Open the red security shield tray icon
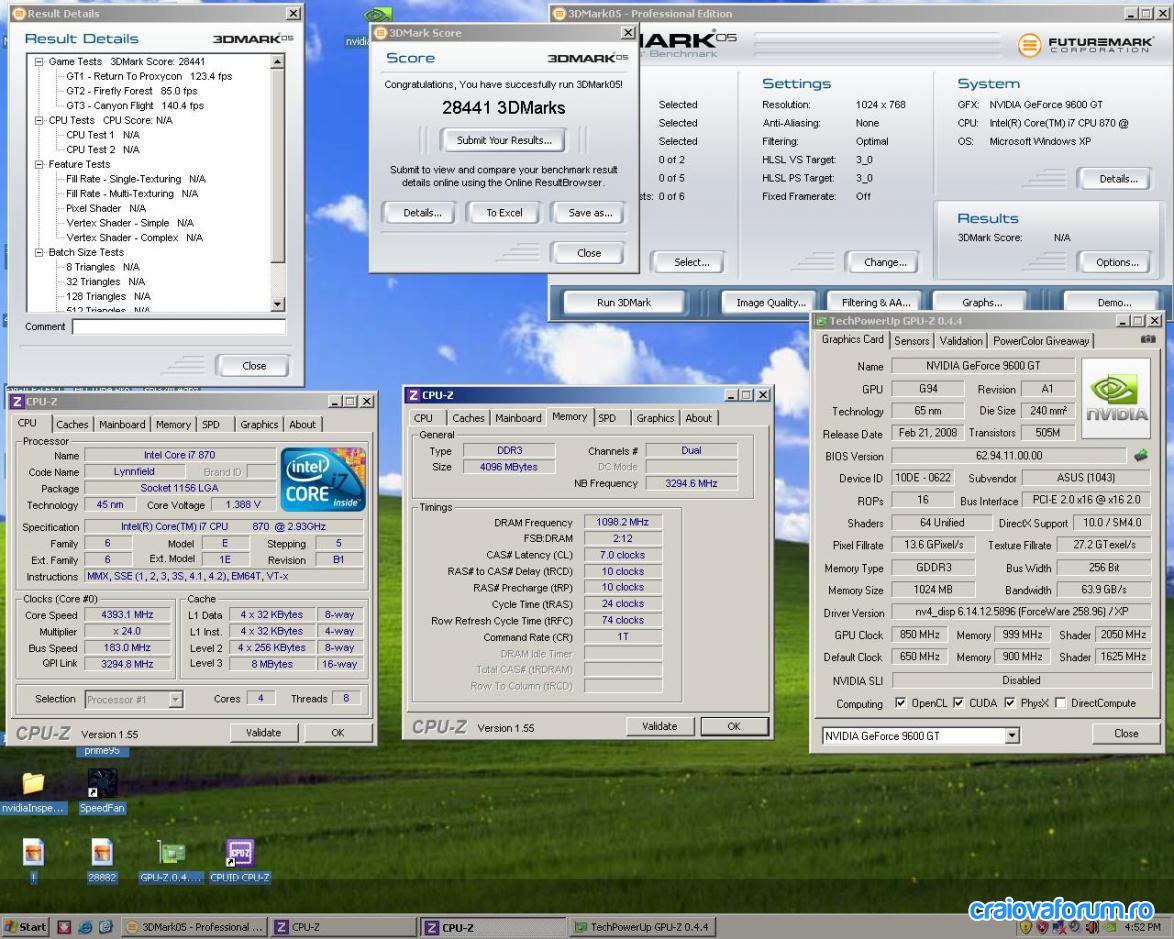 click(1041, 927)
